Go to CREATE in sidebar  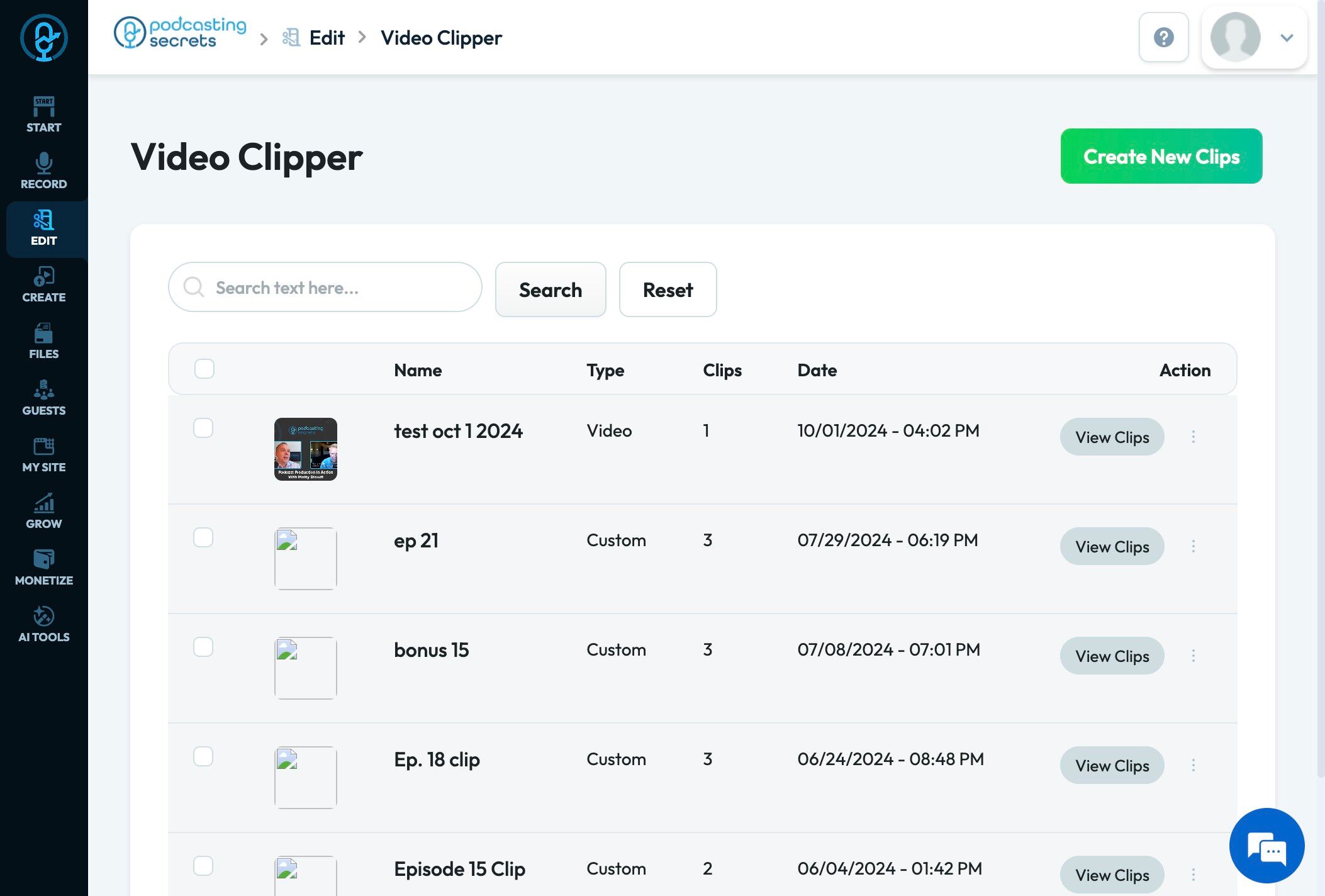click(x=43, y=284)
